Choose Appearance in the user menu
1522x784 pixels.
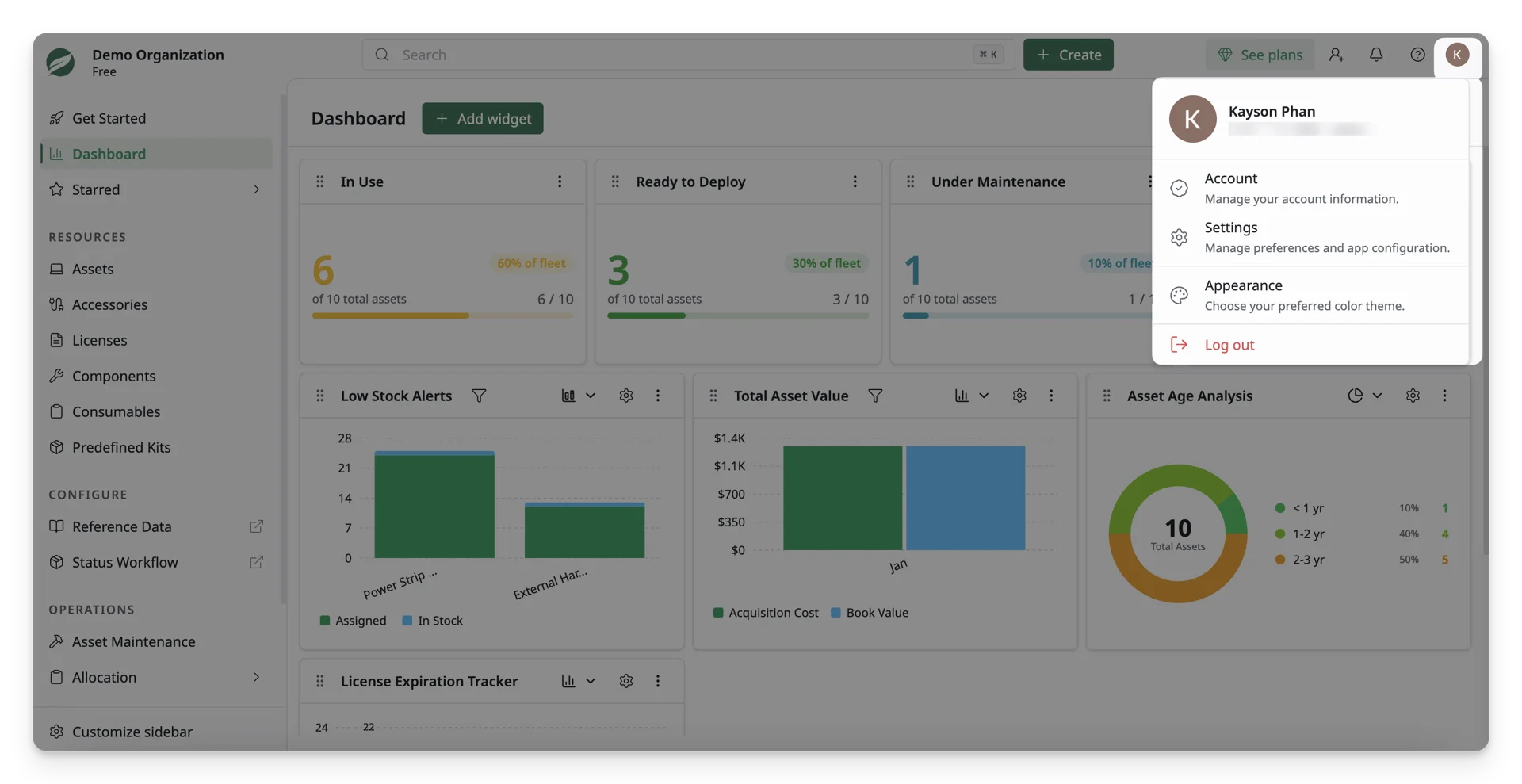coord(1310,295)
